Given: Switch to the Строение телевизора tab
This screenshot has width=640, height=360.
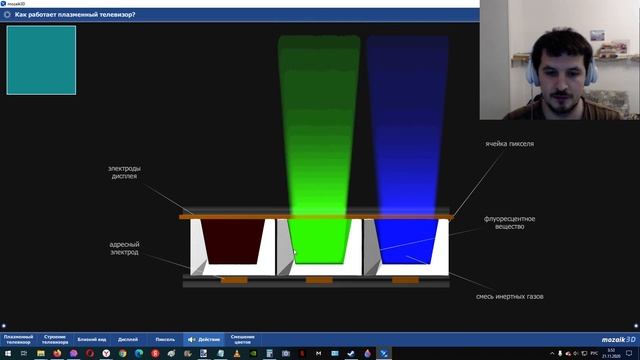Looking at the screenshot, I should coord(55,339).
